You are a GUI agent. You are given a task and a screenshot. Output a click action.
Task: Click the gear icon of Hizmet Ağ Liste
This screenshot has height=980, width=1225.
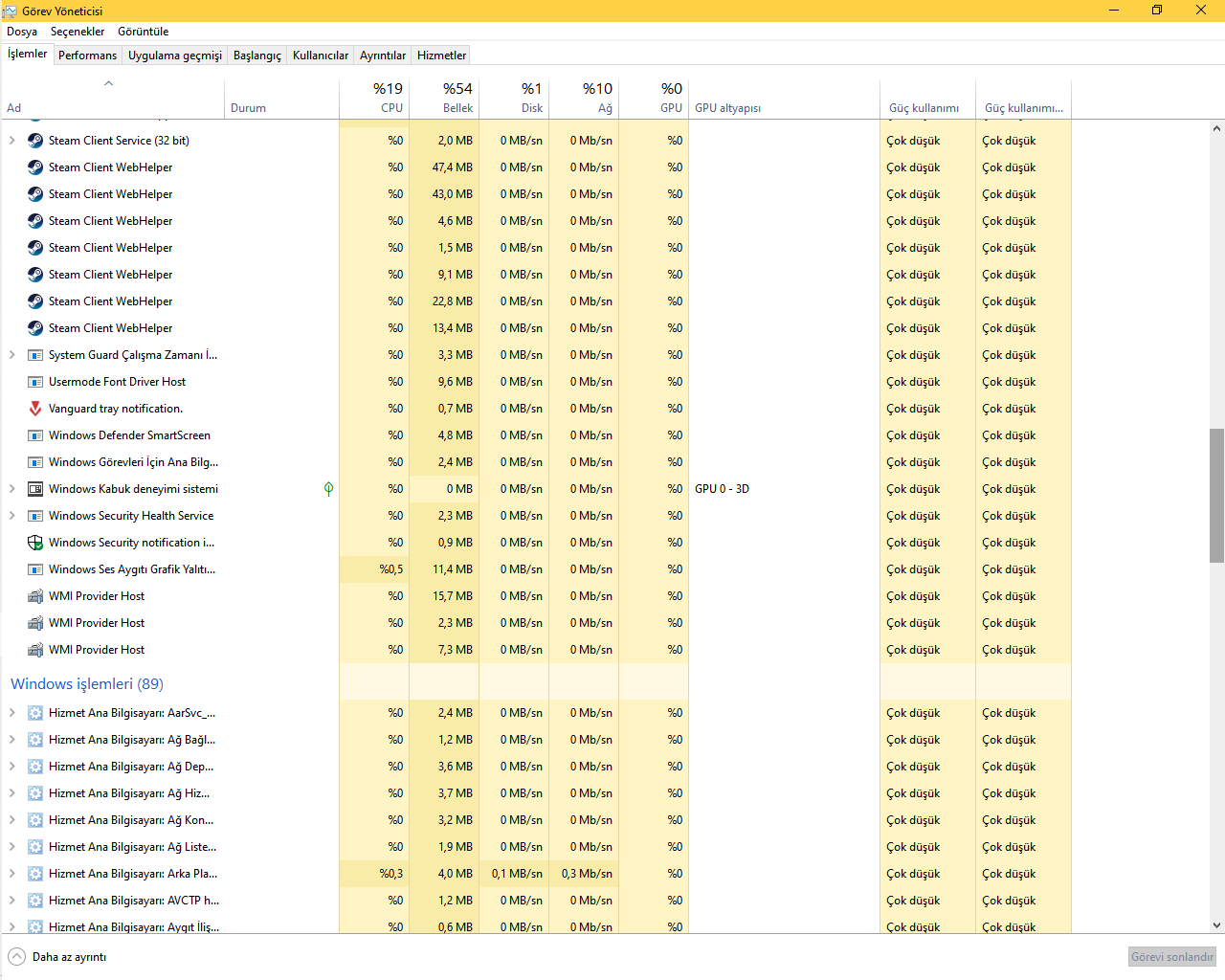[x=35, y=847]
